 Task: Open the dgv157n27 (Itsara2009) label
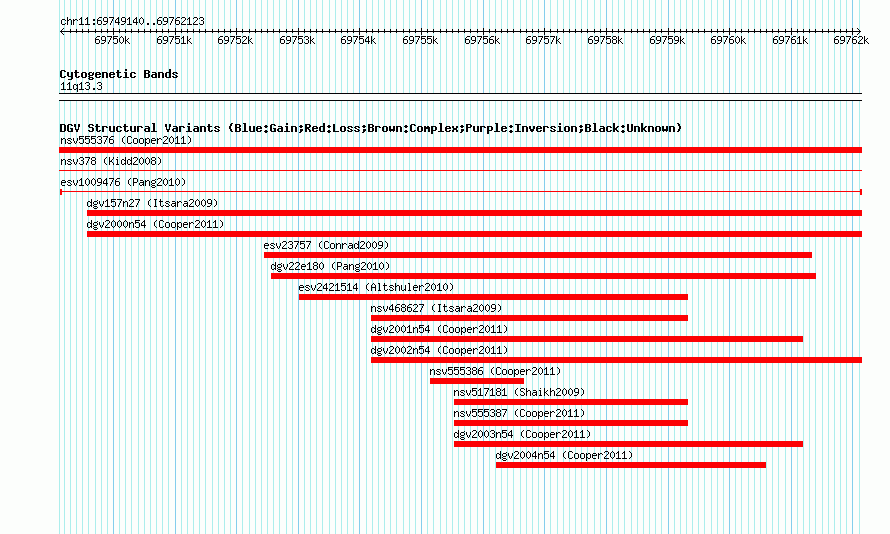(152, 203)
